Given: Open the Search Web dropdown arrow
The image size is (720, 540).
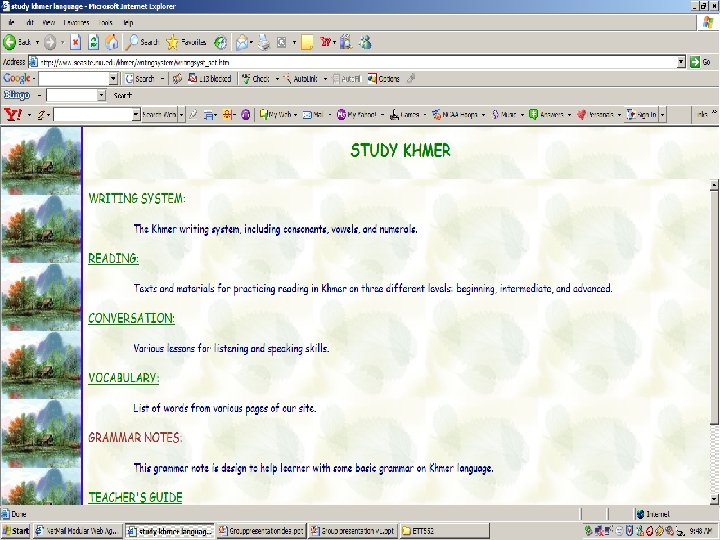Looking at the screenshot, I should [181, 115].
